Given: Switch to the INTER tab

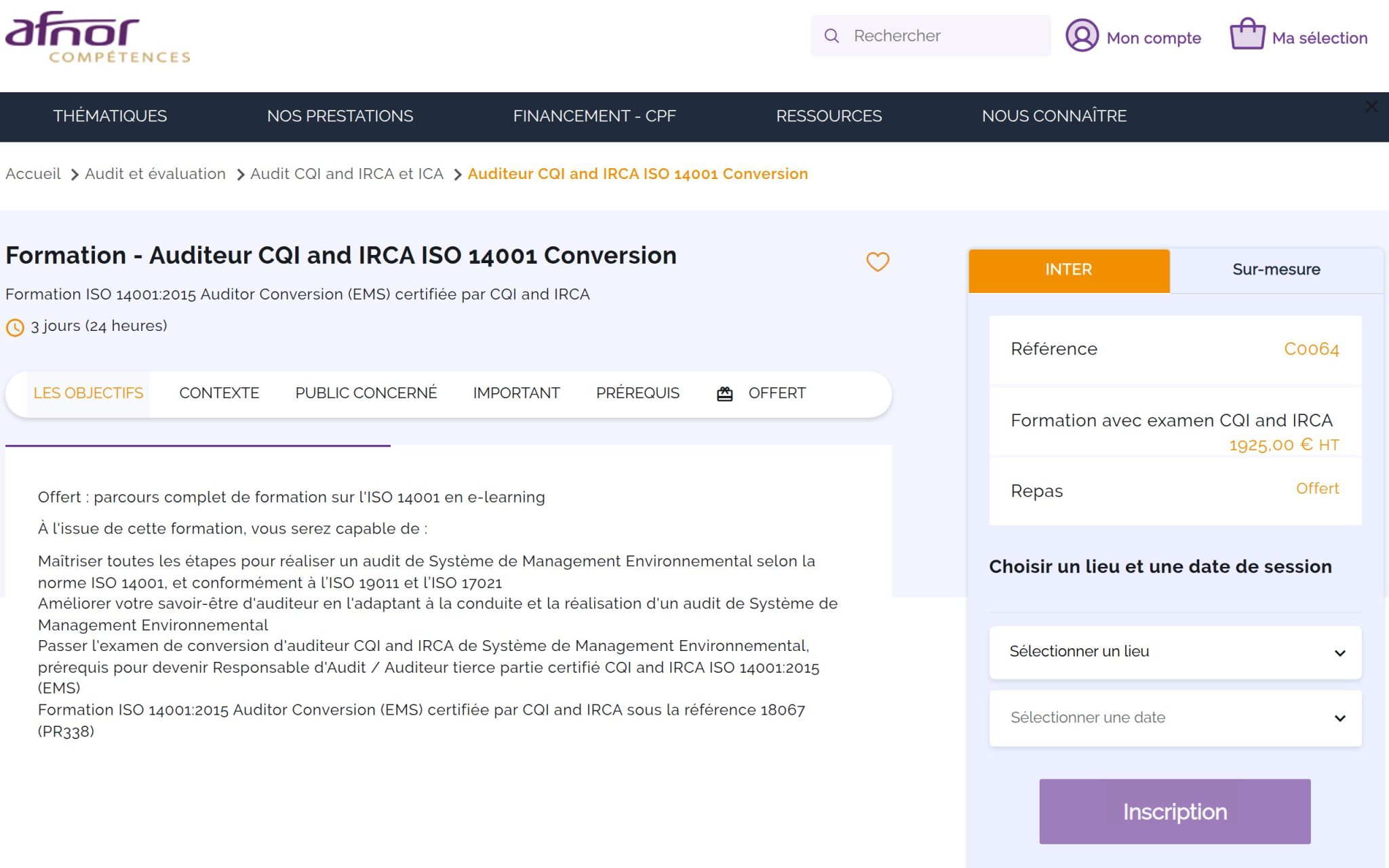Looking at the screenshot, I should coord(1069,271).
